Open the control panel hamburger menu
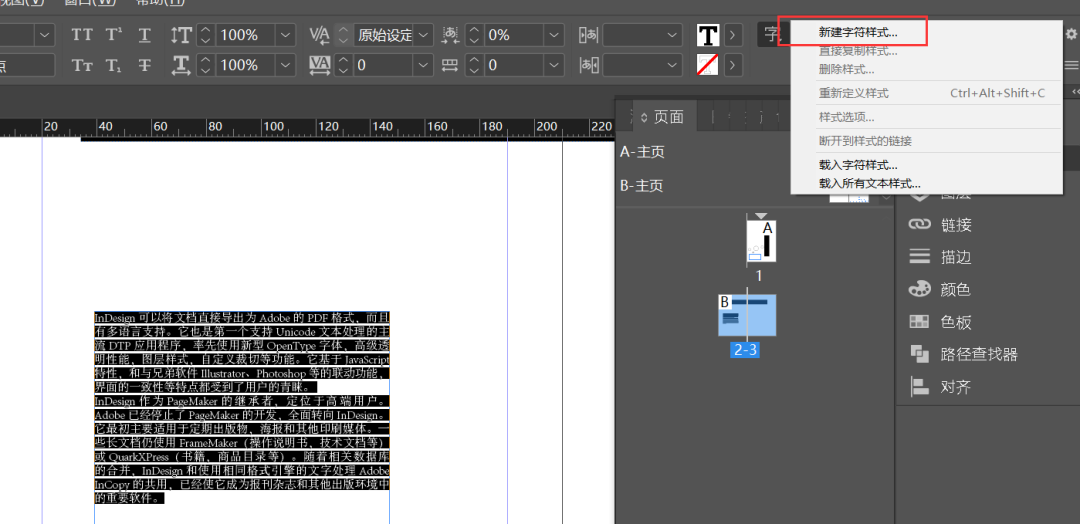 [x=1072, y=65]
